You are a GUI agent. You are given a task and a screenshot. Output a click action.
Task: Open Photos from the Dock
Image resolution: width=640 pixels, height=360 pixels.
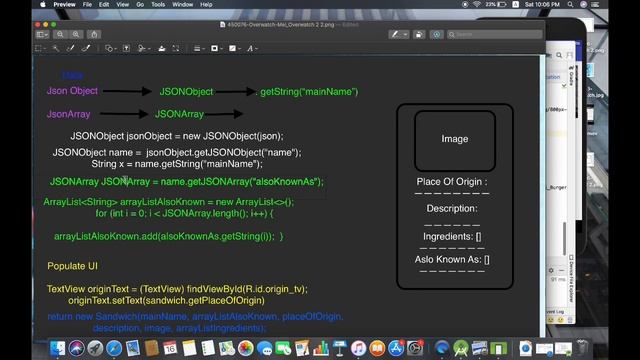(245, 348)
